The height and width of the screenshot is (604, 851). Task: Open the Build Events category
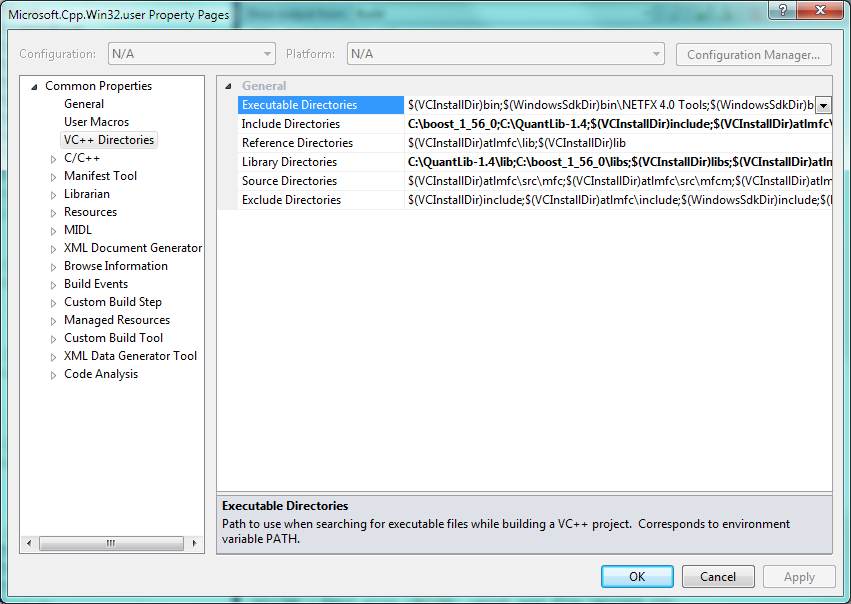[96, 284]
